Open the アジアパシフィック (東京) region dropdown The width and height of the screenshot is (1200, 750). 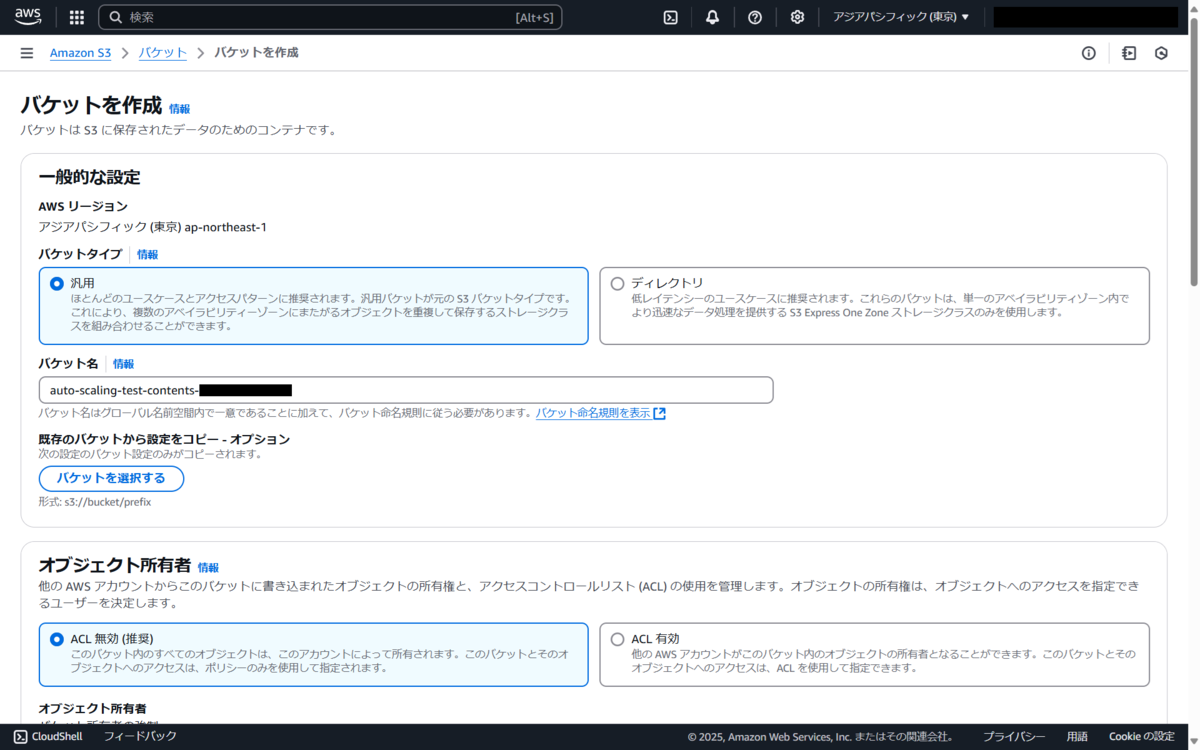(x=900, y=17)
